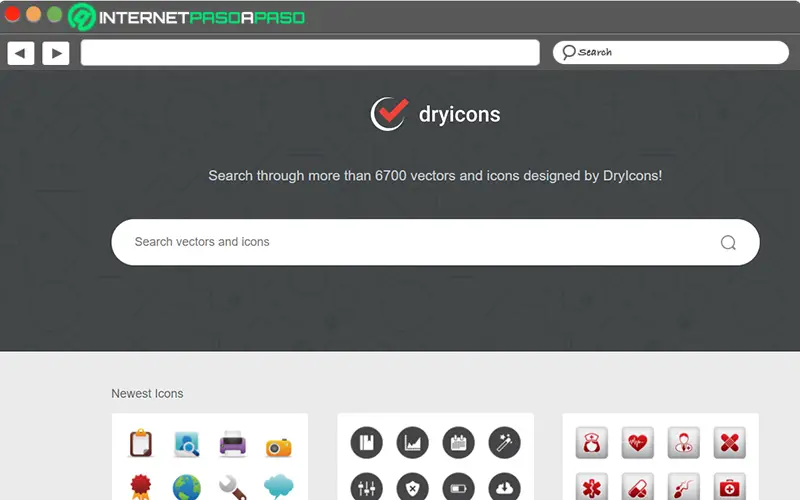Click the clipboard icon in Newest Icons
Image resolution: width=800 pixels, height=500 pixels.
[x=140, y=442]
